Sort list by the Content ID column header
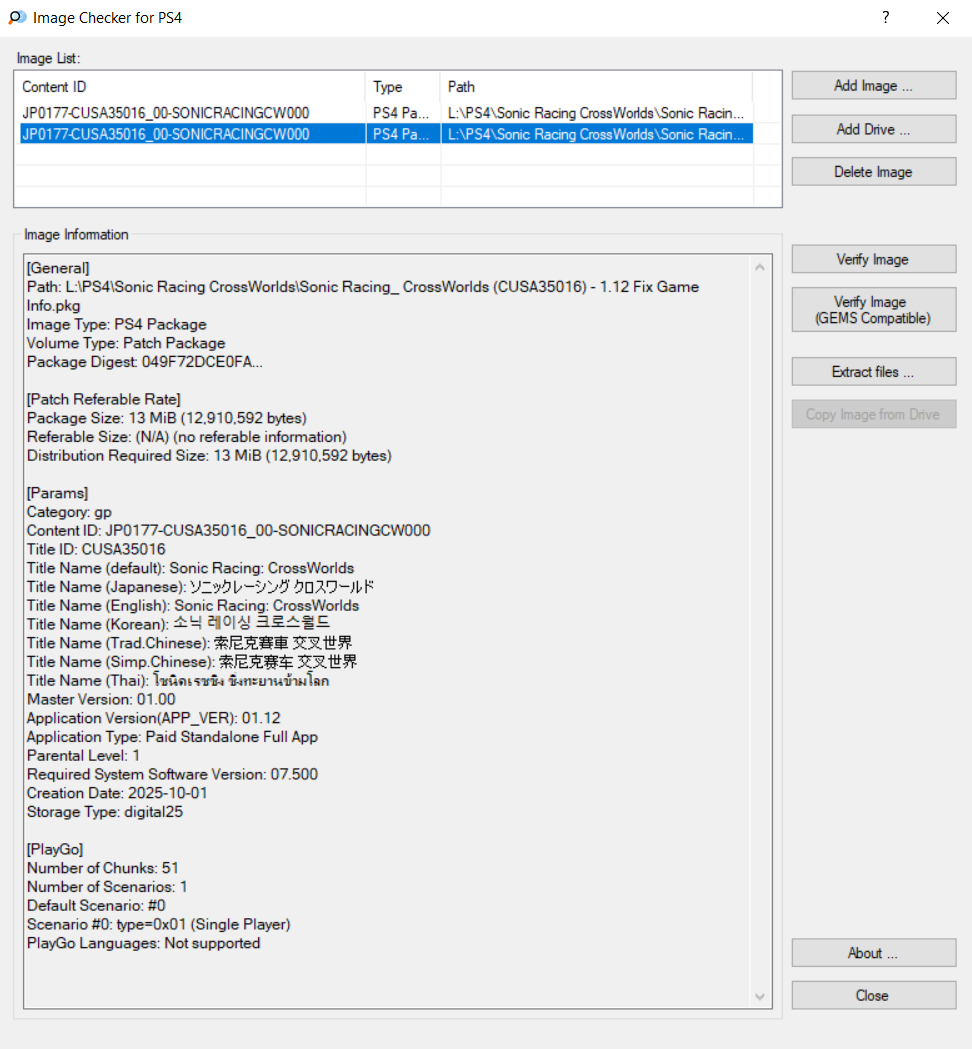Viewport: 972px width, 1049px height. [190, 87]
